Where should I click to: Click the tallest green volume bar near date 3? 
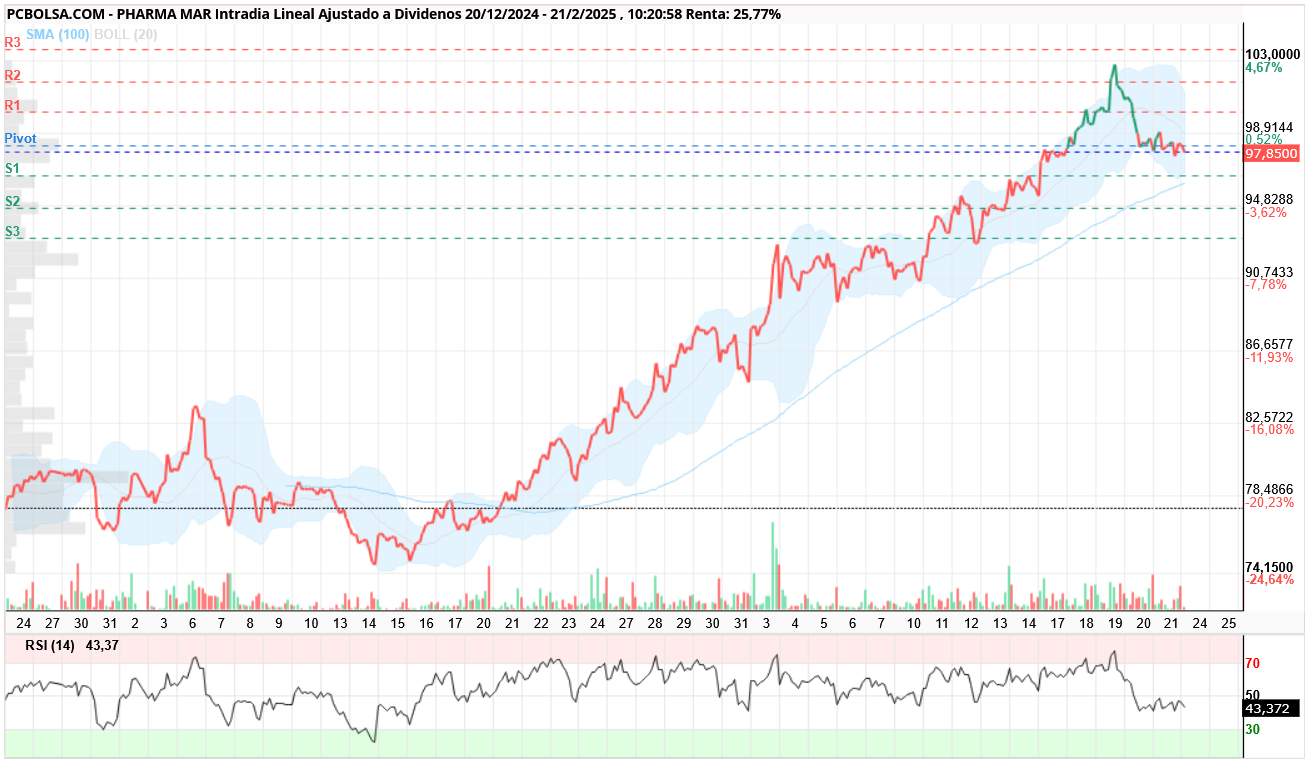click(x=773, y=565)
